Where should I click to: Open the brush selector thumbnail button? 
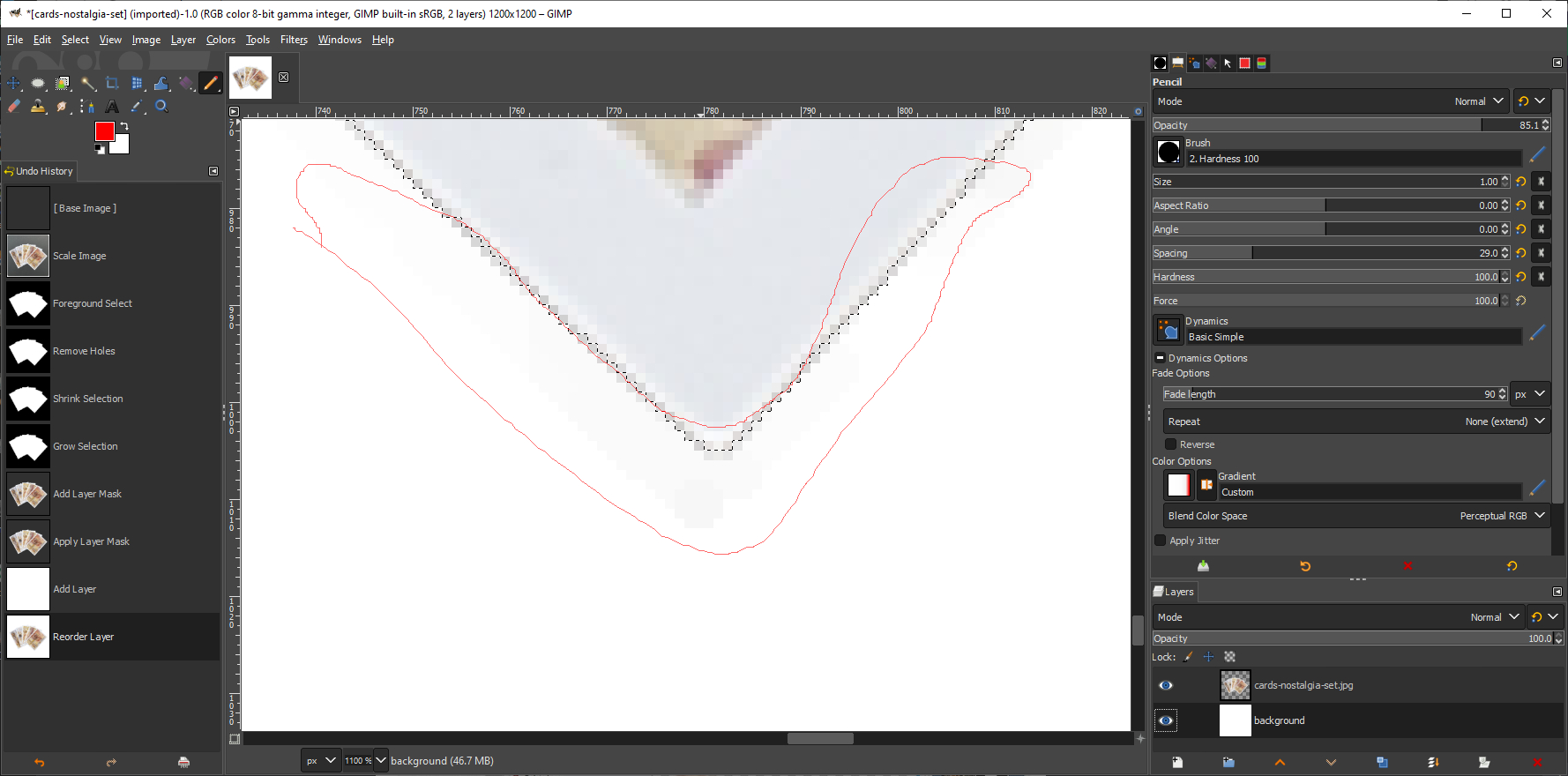pos(1169,152)
